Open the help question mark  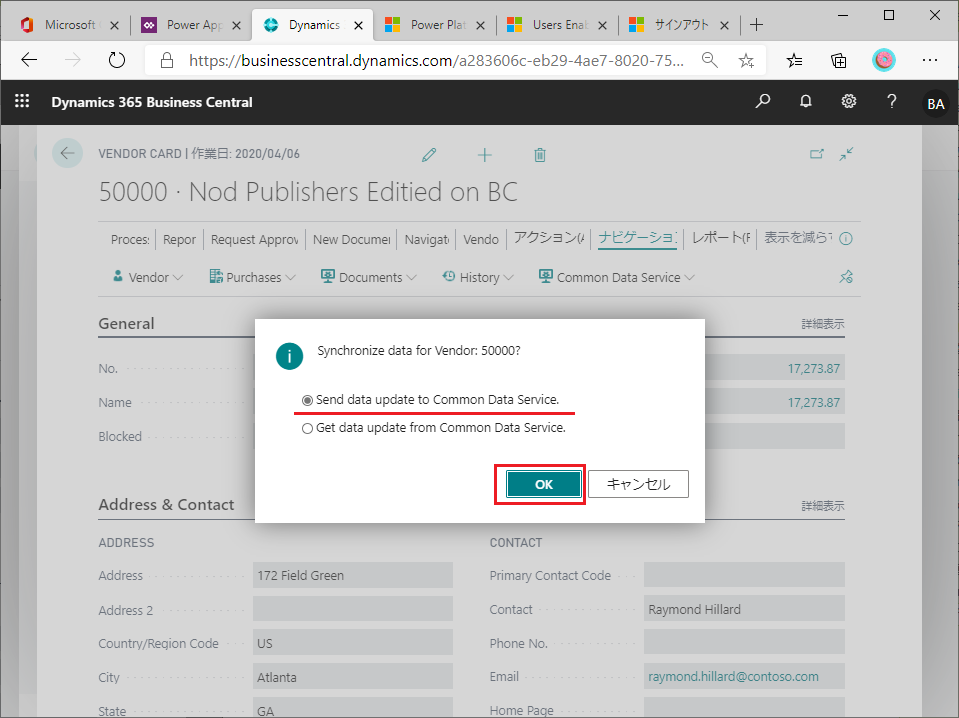pyautogui.click(x=892, y=102)
